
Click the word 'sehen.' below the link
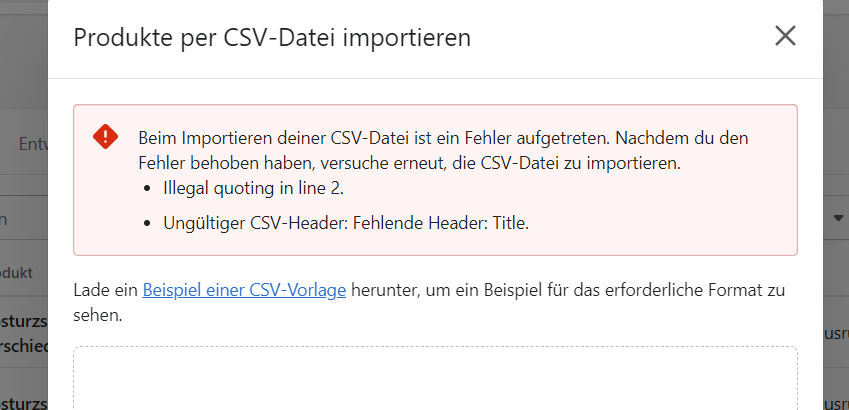point(98,315)
